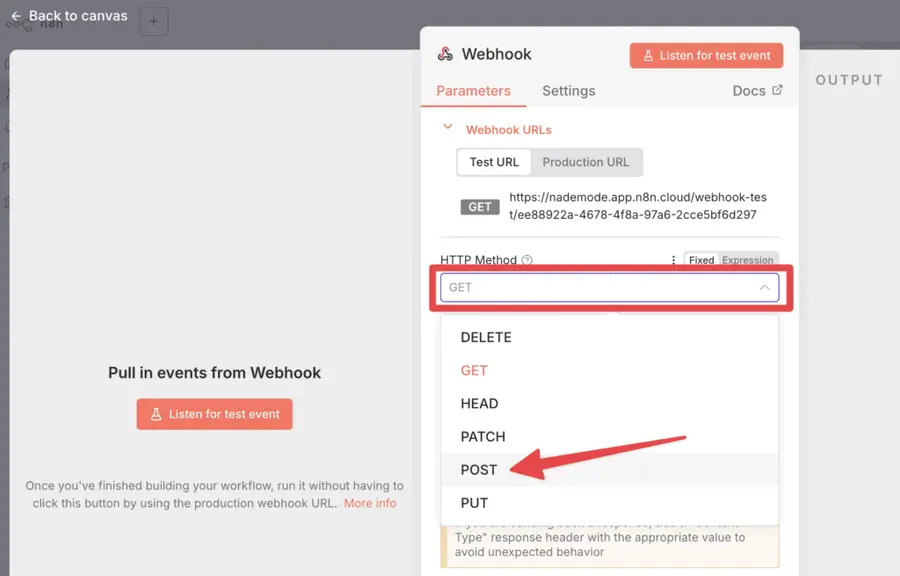This screenshot has height=576, width=900.
Task: Copy the webhook test URL text
Action: (x=638, y=206)
